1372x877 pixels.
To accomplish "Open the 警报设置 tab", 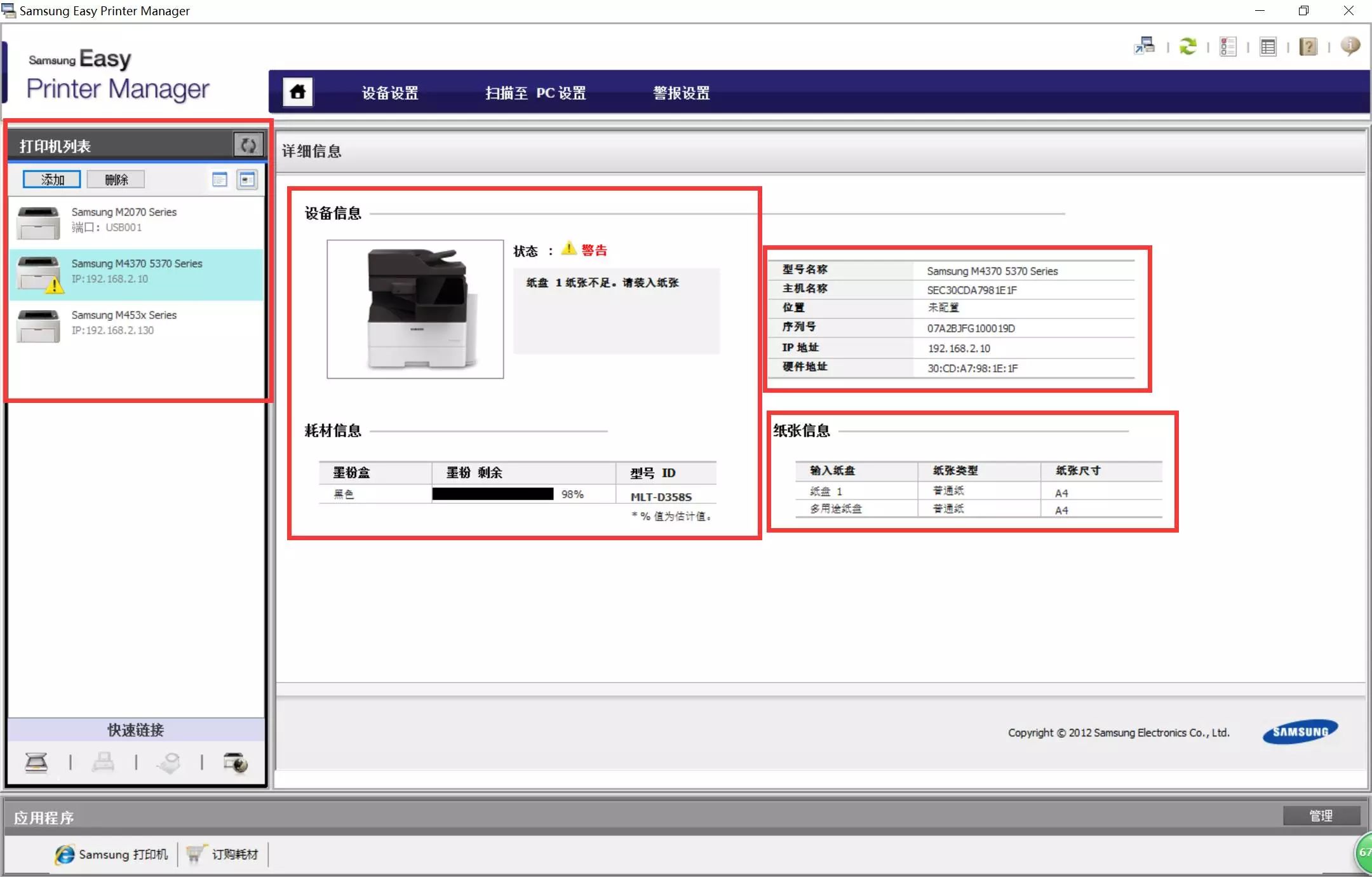I will coord(682,93).
